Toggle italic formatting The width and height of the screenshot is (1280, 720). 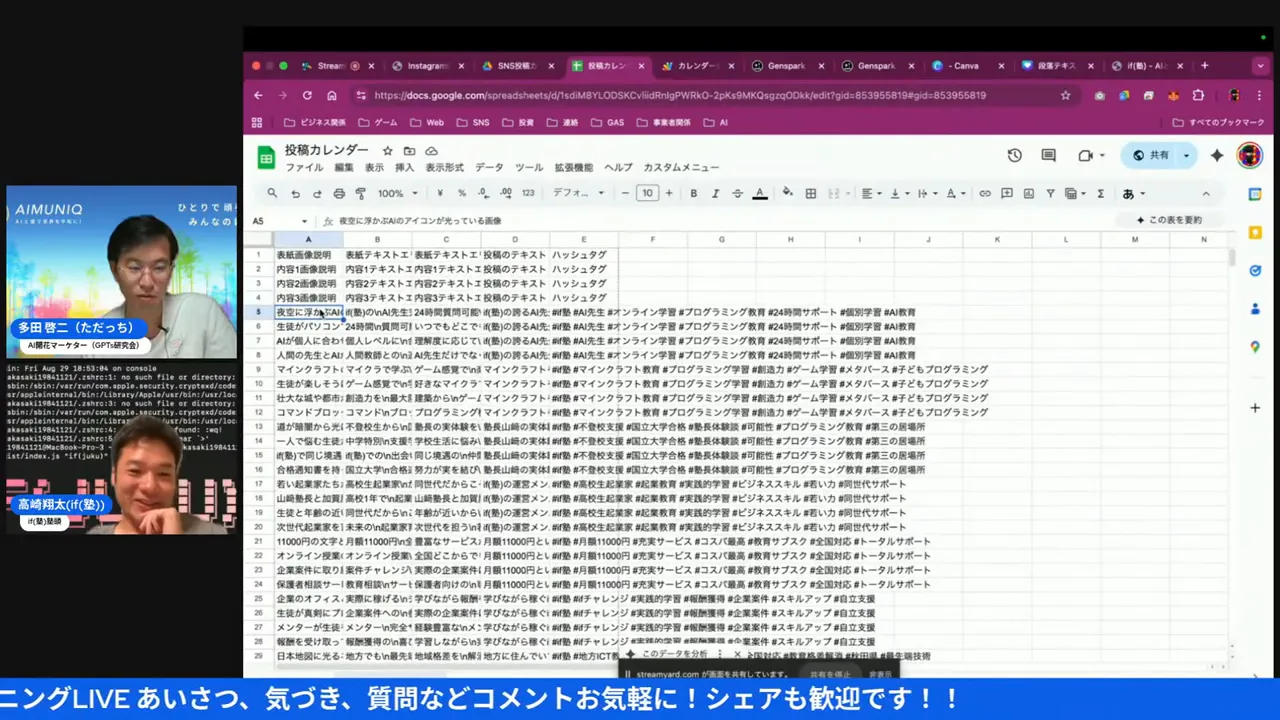point(715,194)
